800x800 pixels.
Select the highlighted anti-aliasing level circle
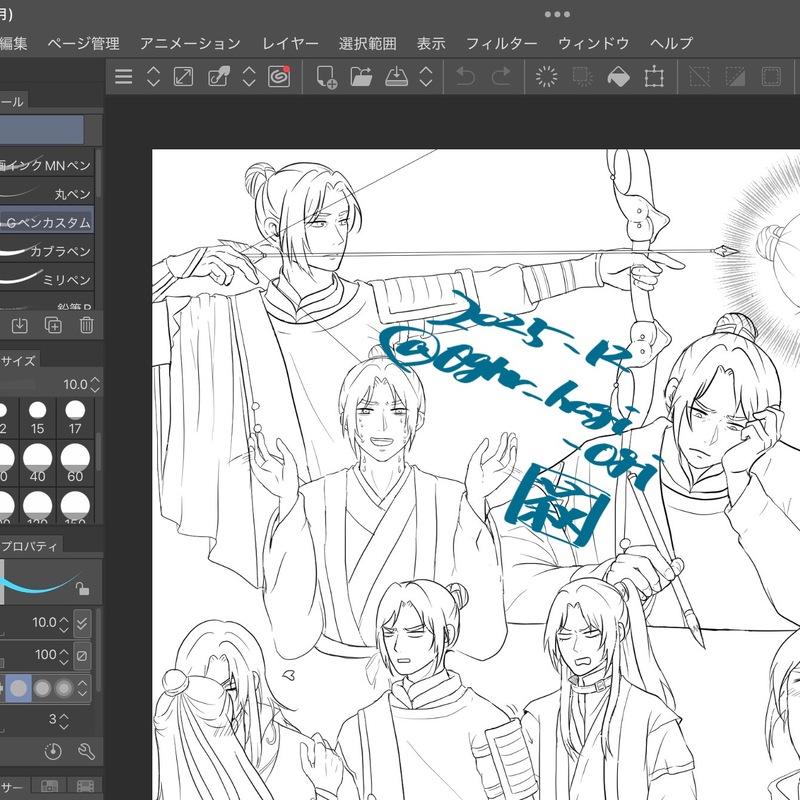tap(19, 688)
